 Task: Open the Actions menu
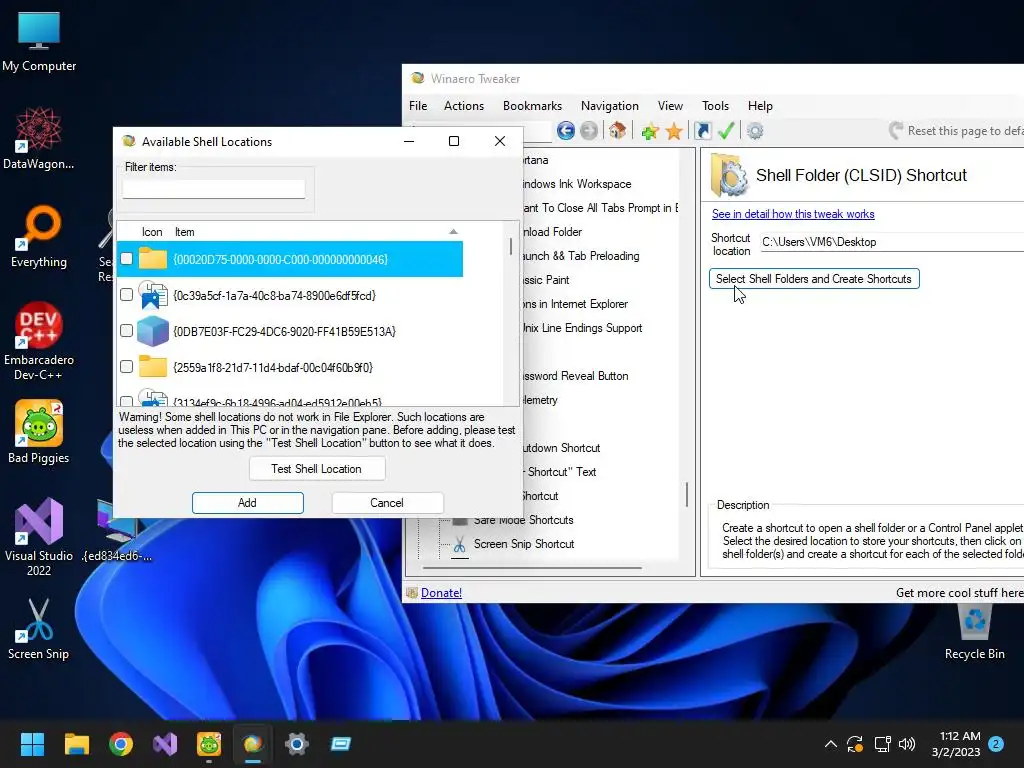pyautogui.click(x=464, y=106)
